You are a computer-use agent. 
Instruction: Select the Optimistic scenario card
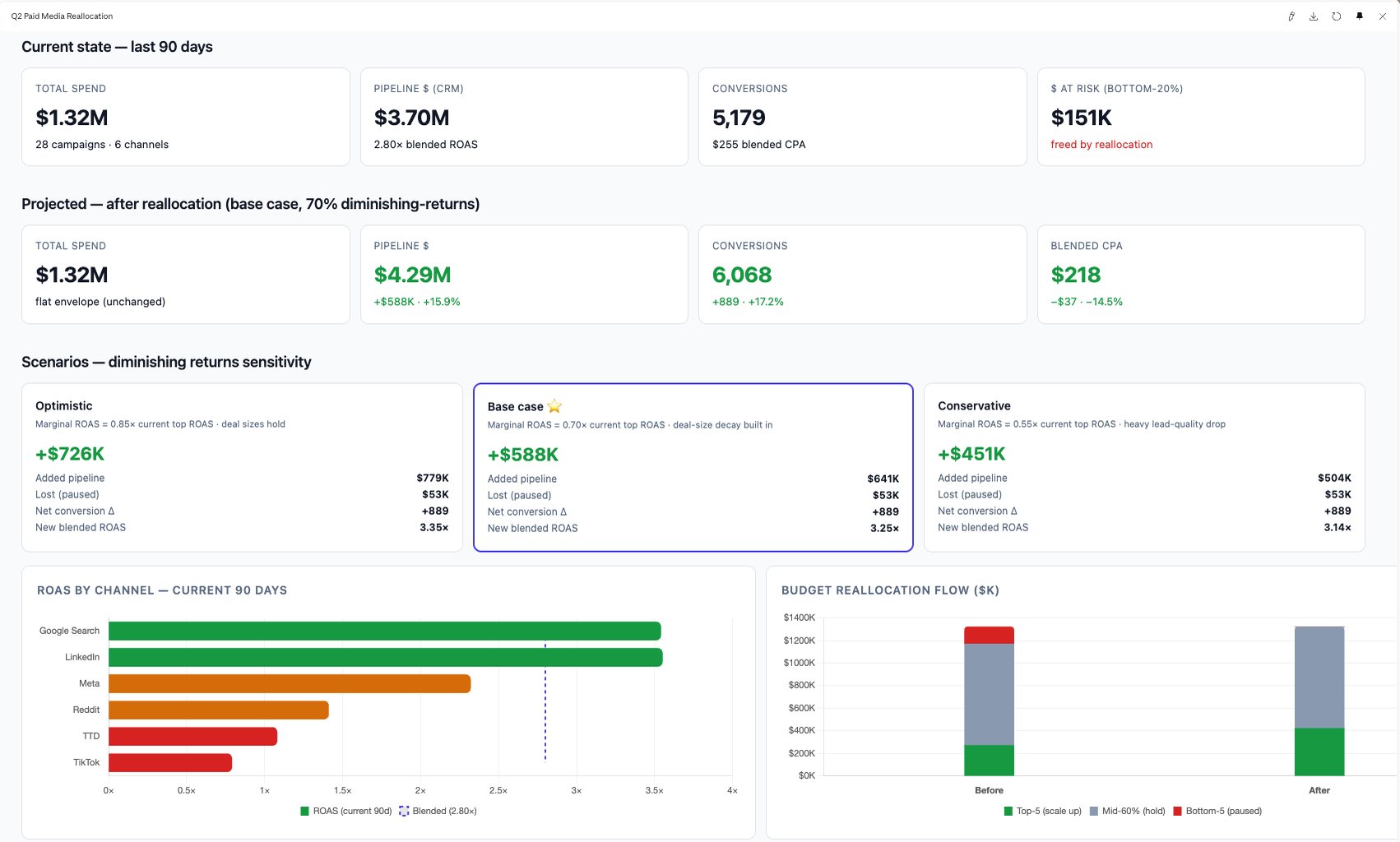242,467
